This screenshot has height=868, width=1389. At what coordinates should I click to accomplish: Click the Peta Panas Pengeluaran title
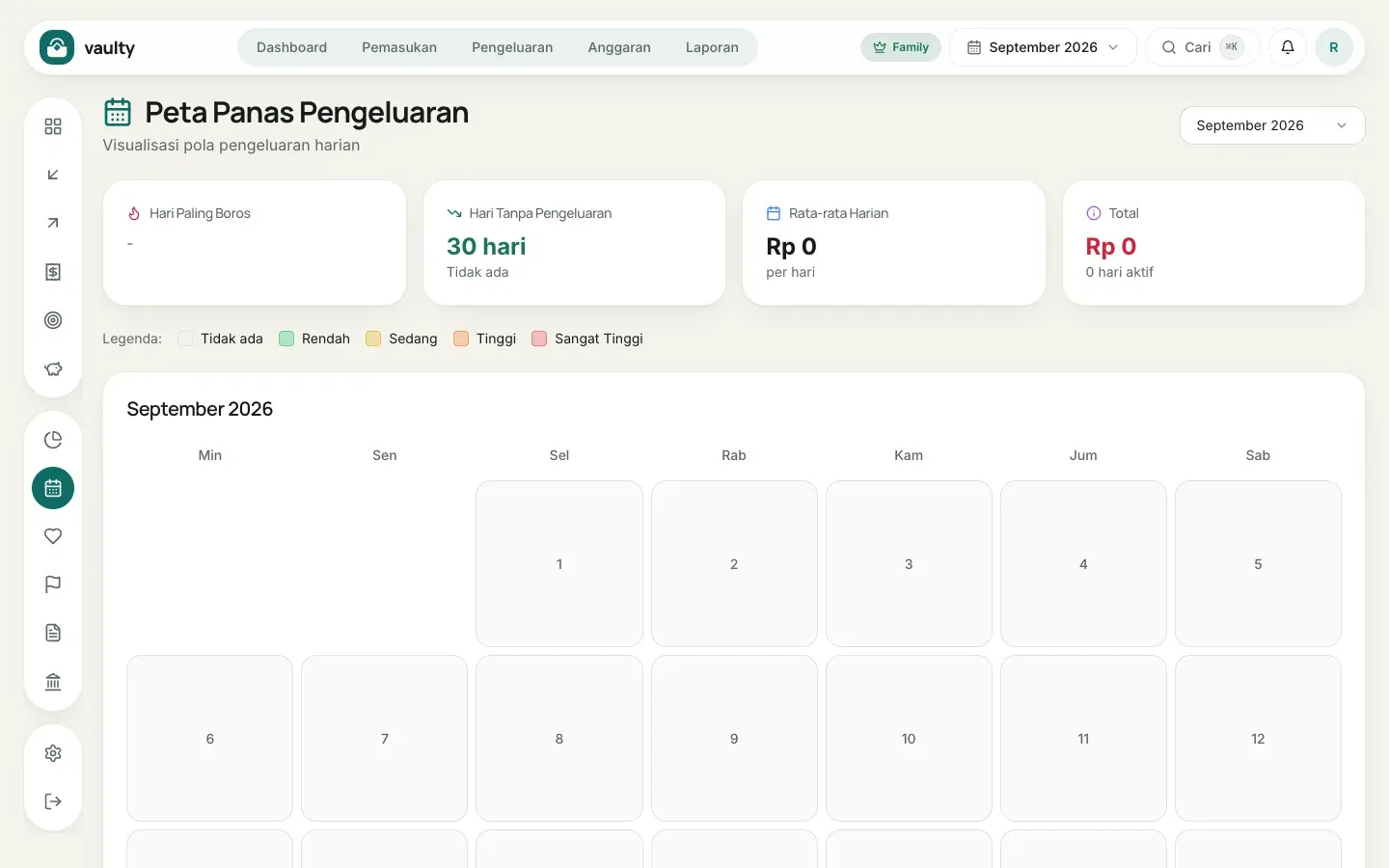pyautogui.click(x=307, y=112)
